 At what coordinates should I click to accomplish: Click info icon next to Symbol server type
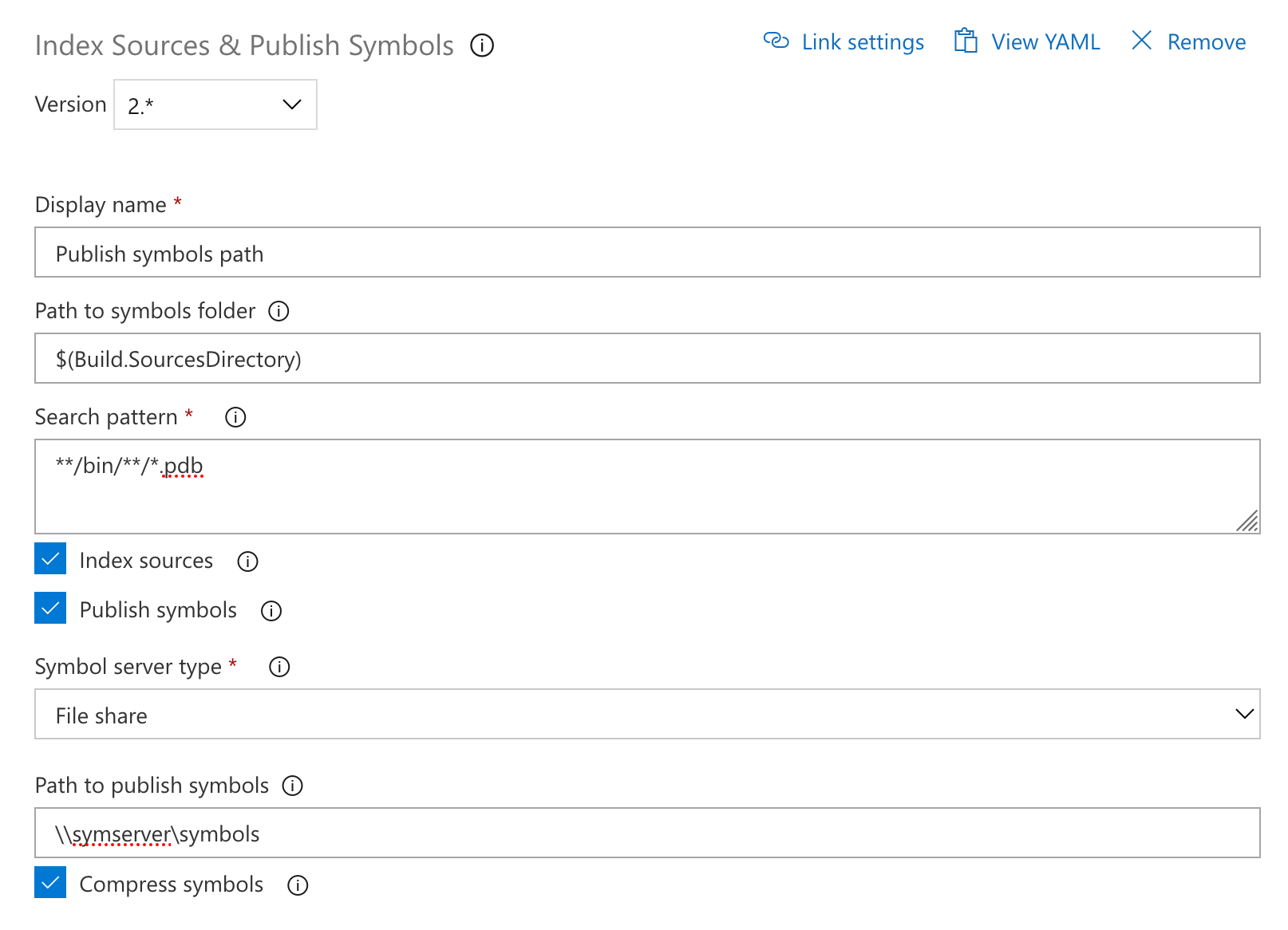(279, 667)
